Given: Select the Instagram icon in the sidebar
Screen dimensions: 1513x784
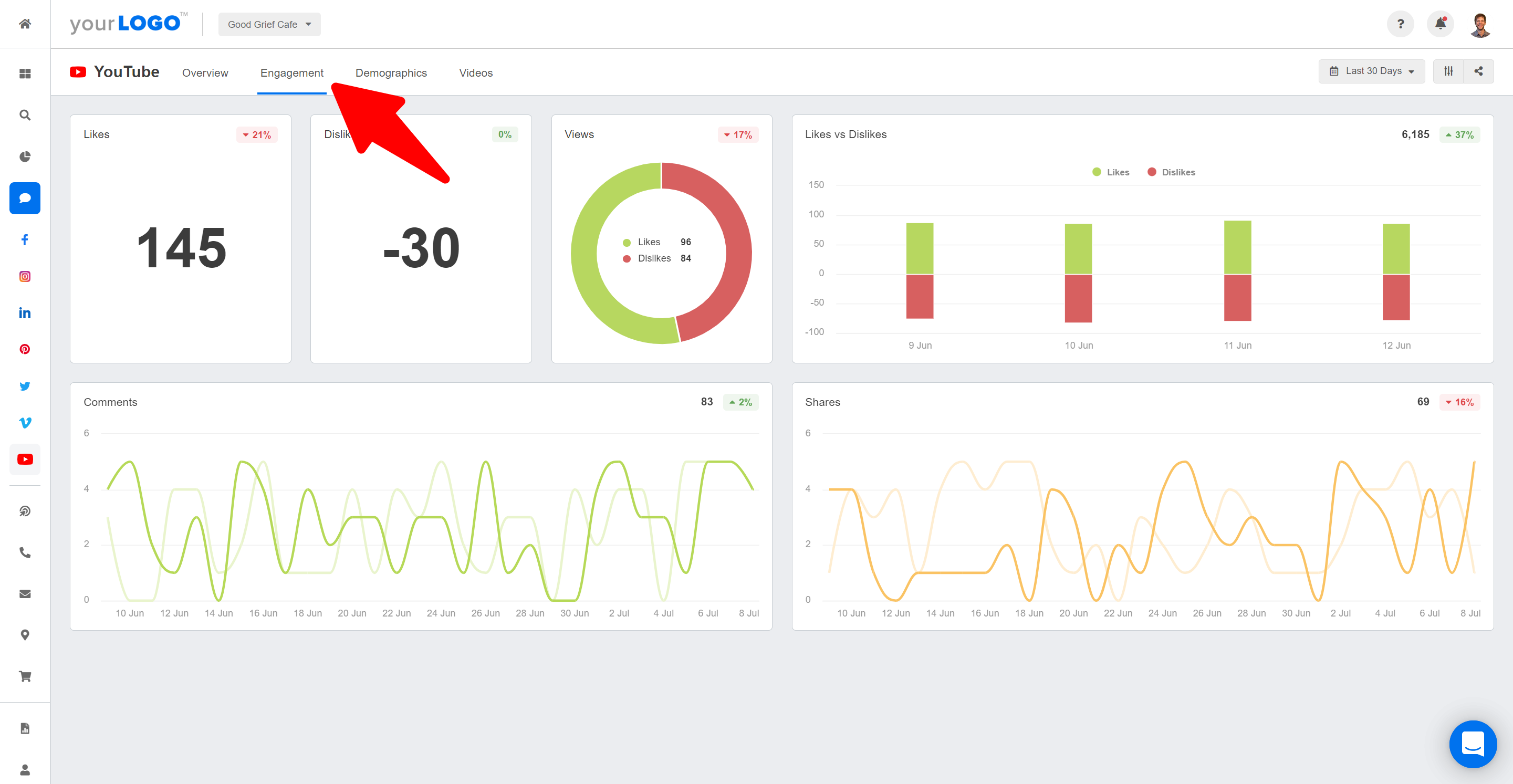Looking at the screenshot, I should tap(25, 276).
